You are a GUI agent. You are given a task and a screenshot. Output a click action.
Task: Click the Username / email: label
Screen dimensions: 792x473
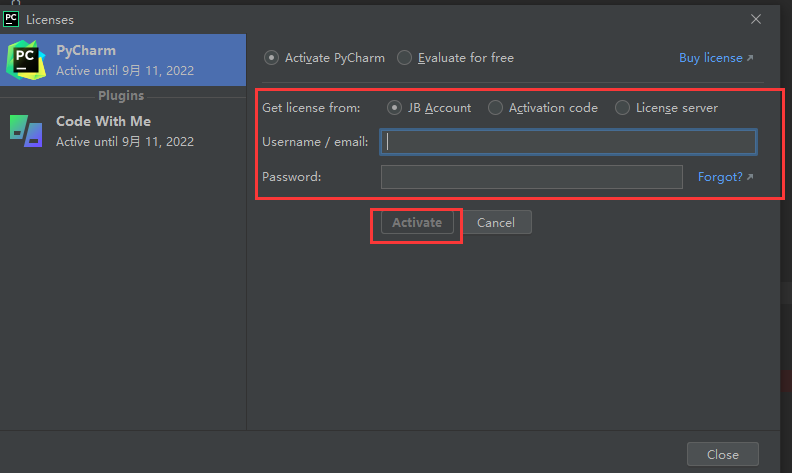pos(315,142)
